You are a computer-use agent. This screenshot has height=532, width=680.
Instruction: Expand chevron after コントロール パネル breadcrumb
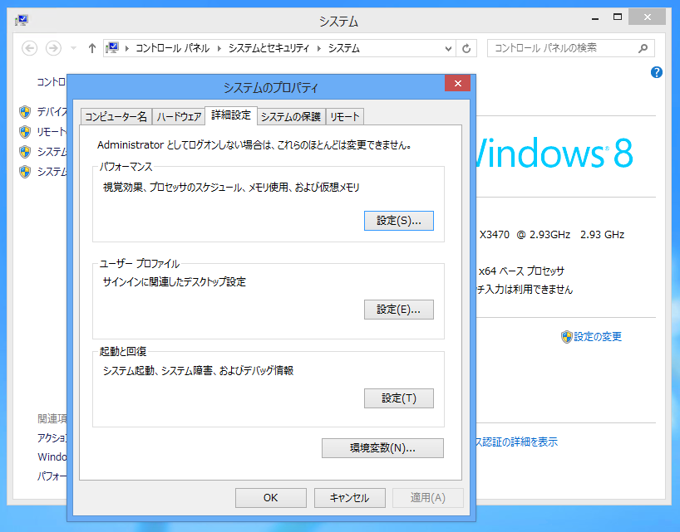coord(219,49)
